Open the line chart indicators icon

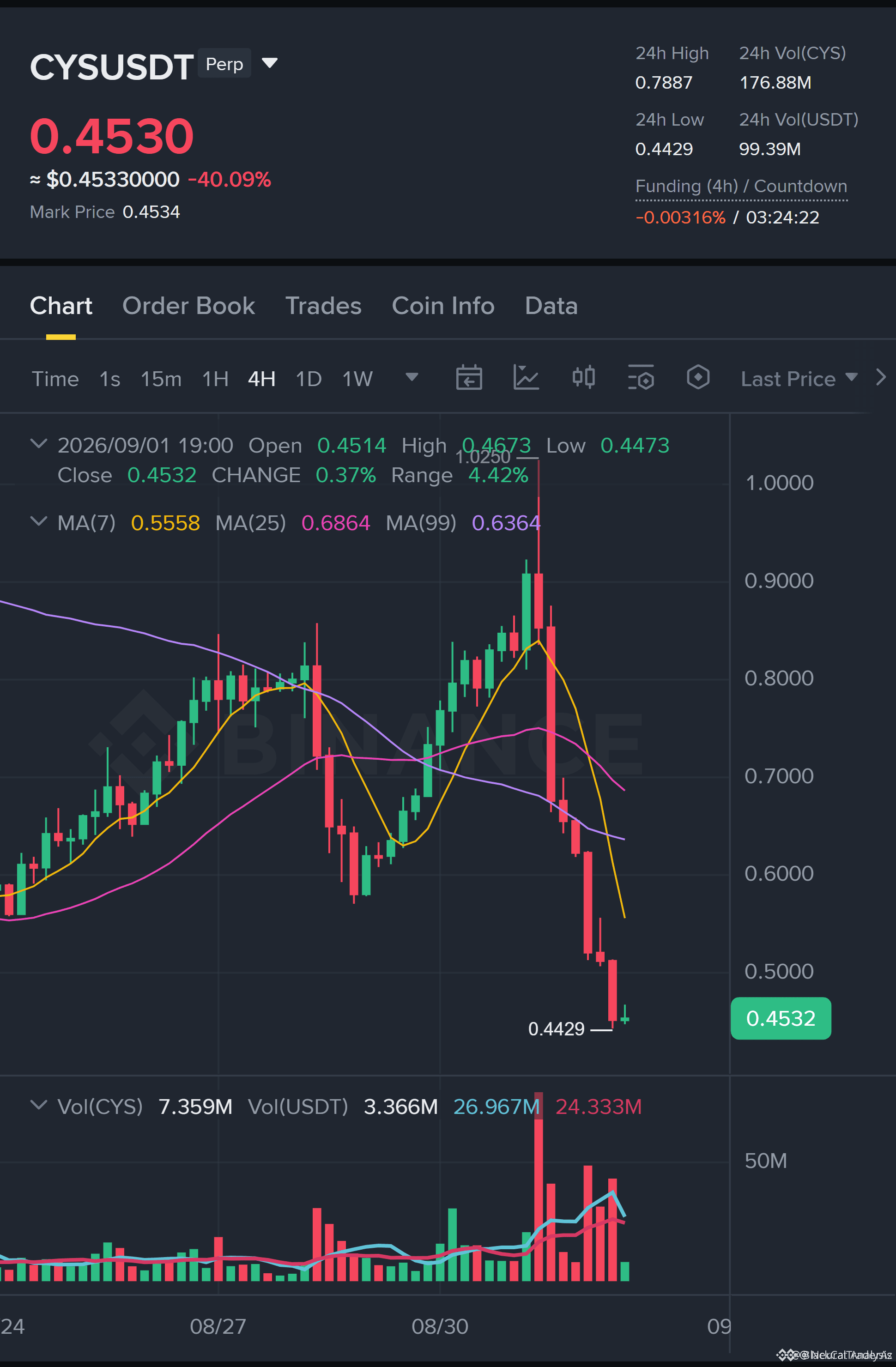coord(526,378)
